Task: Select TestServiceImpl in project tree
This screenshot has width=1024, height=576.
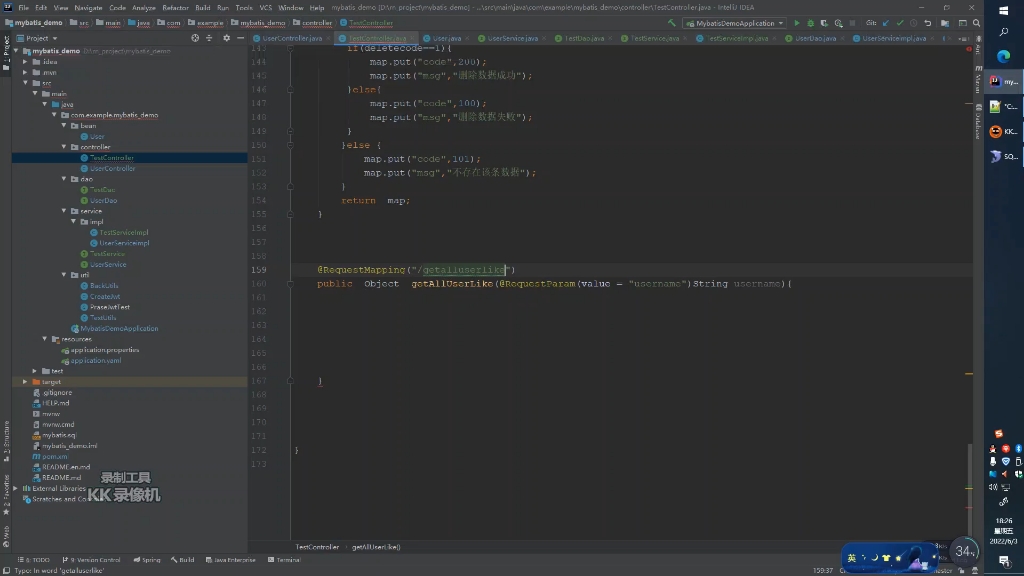Action: 123,232
